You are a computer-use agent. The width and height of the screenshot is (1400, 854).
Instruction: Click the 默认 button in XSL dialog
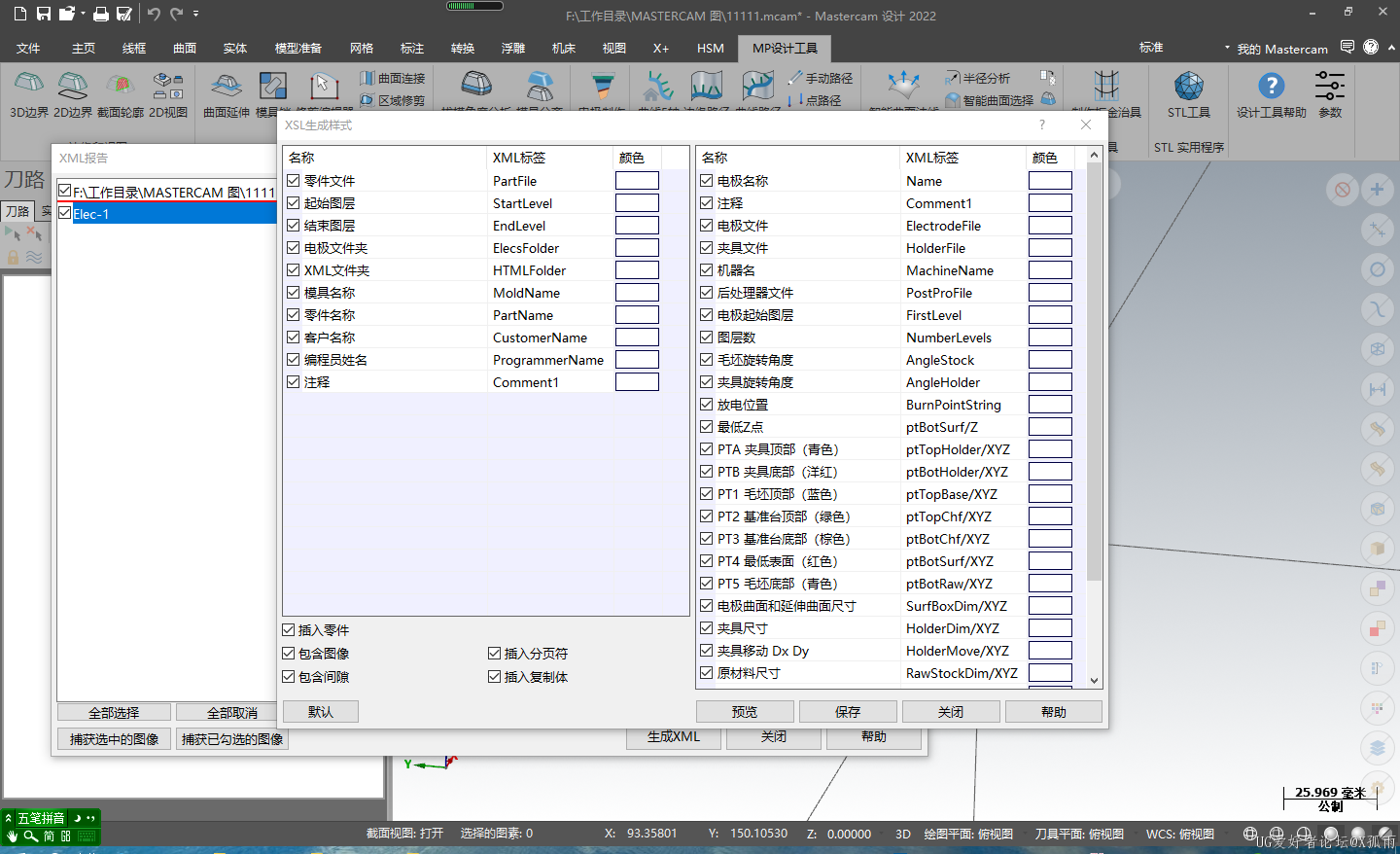(x=321, y=712)
